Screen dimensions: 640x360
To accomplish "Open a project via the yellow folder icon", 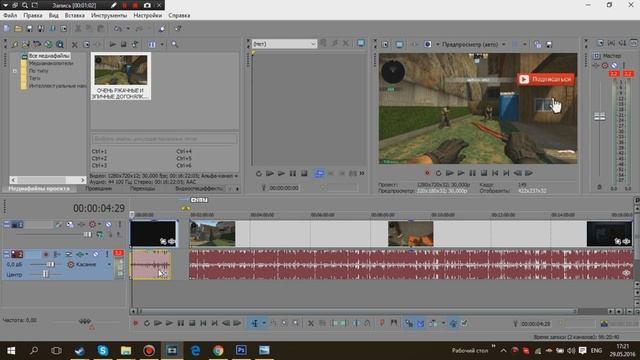I will (x=18, y=29).
